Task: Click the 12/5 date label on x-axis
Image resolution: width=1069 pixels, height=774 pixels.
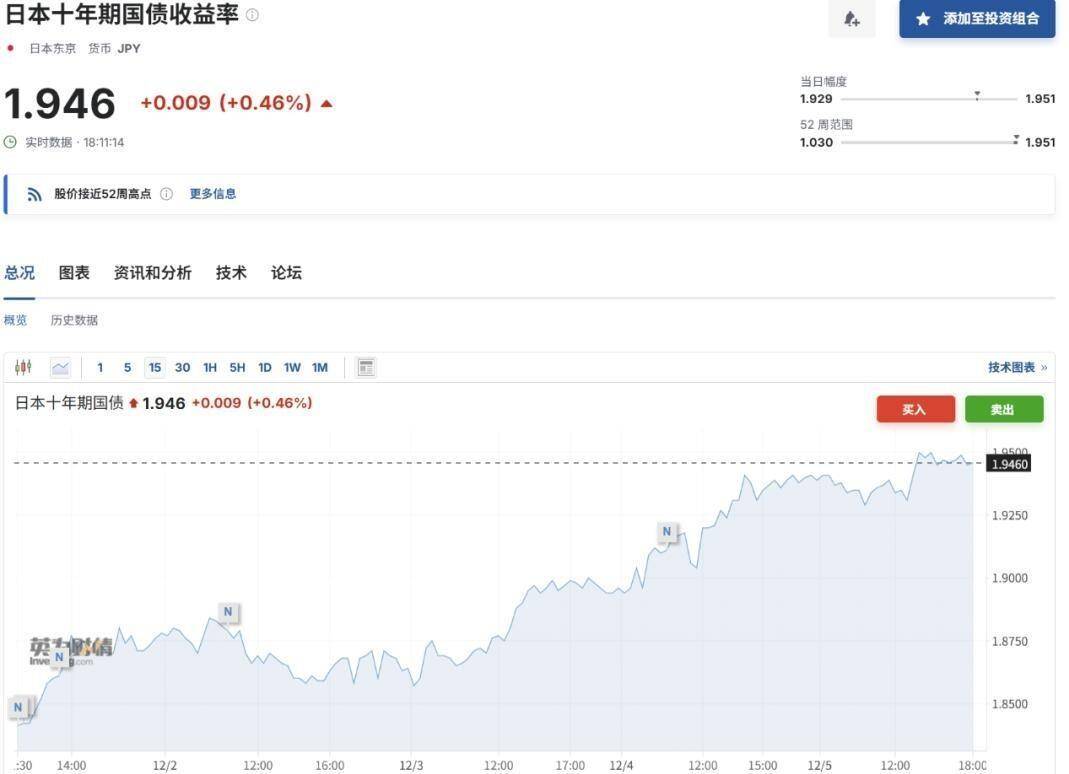Action: pyautogui.click(x=819, y=766)
